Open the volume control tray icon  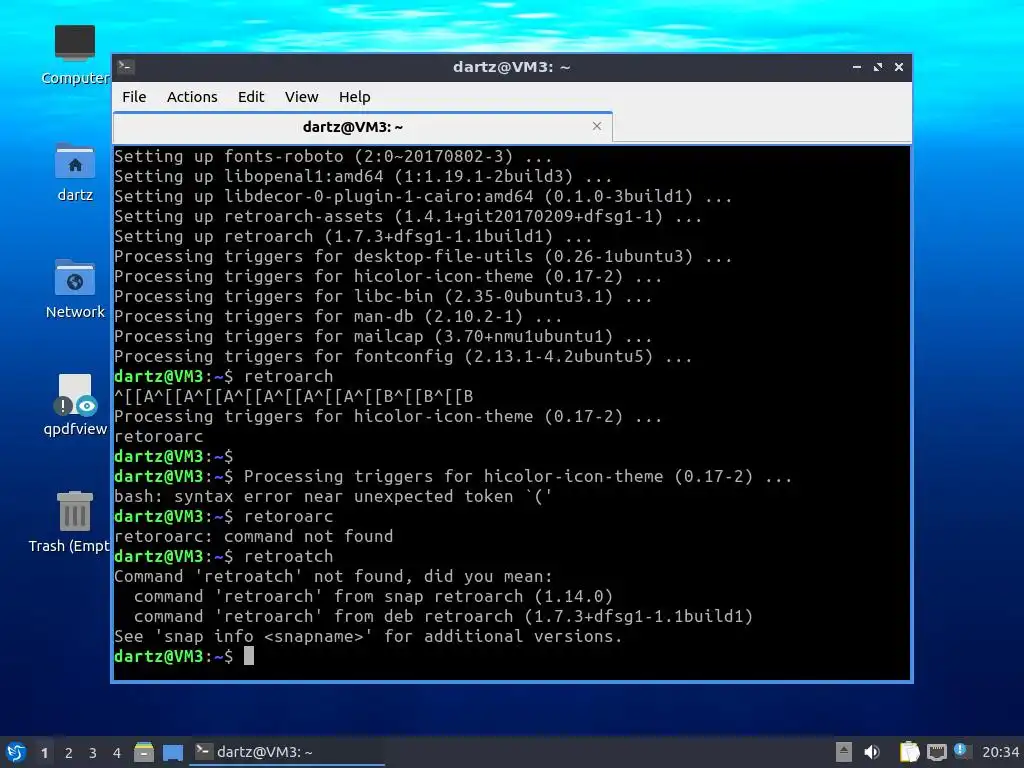click(872, 752)
